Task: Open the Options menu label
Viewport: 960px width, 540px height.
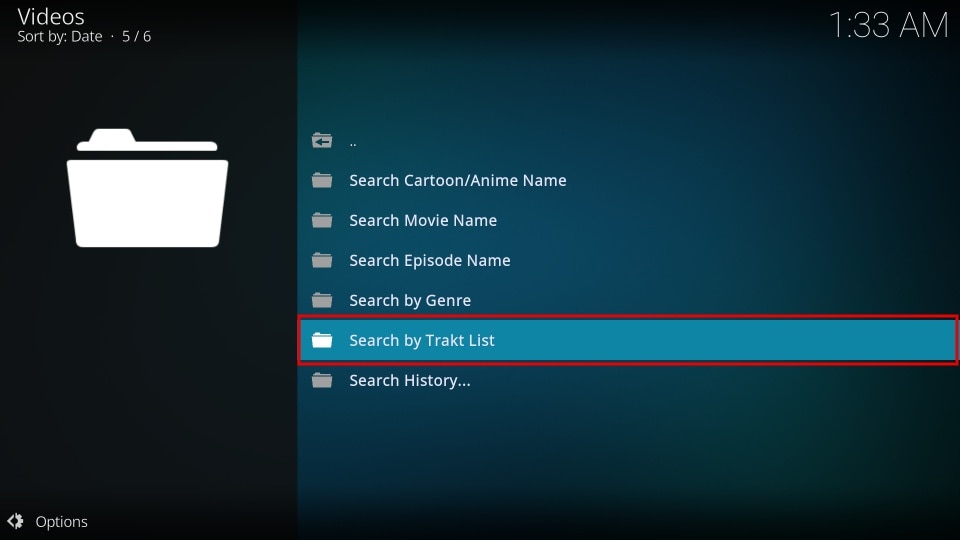Action: point(61,522)
